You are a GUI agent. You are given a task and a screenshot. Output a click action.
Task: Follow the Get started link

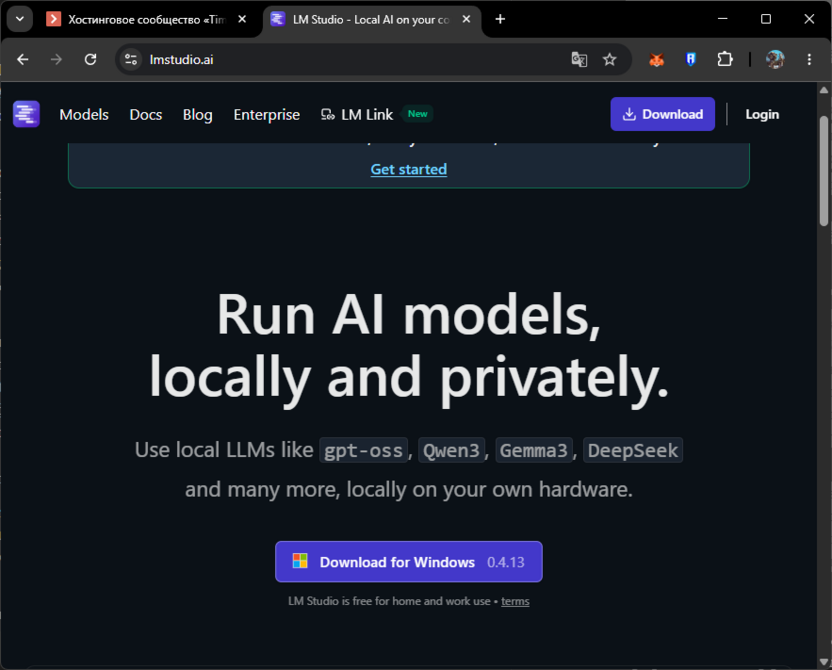point(409,169)
